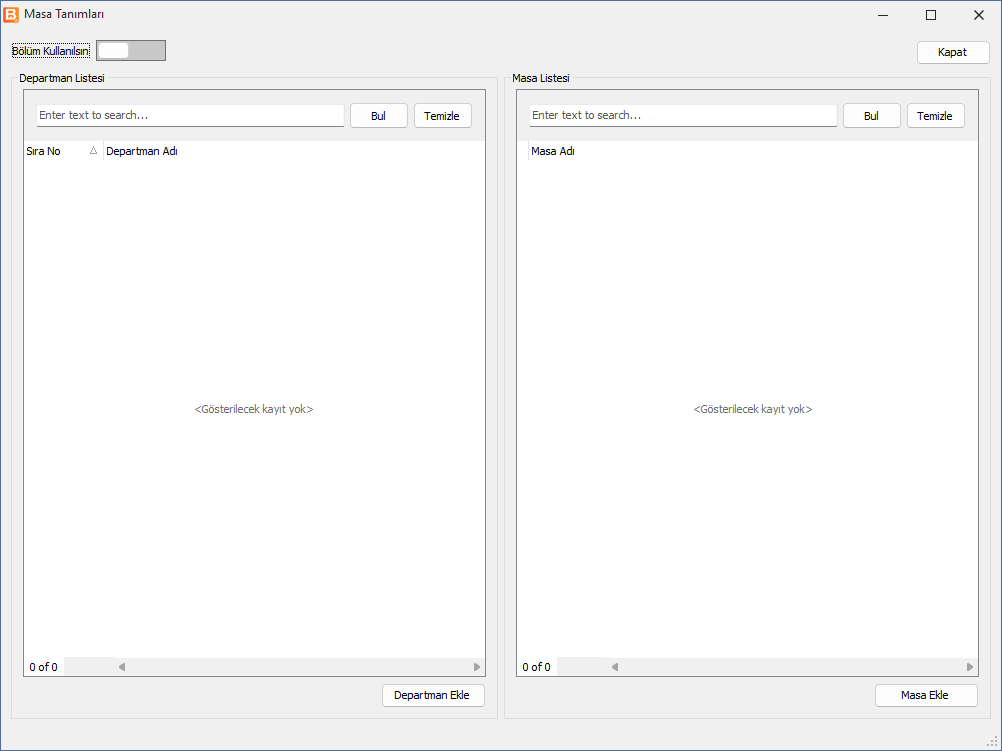Click the Masa Adı column header
The width and height of the screenshot is (1002, 751).
point(753,151)
